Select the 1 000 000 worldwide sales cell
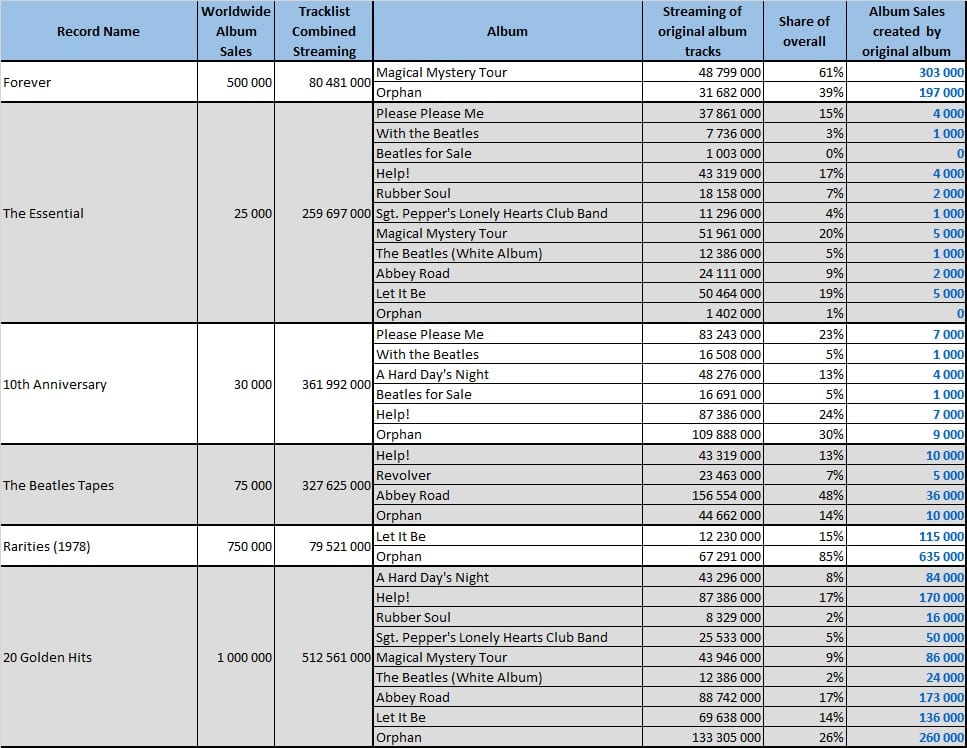This screenshot has height=748, width=967. pyautogui.click(x=236, y=657)
